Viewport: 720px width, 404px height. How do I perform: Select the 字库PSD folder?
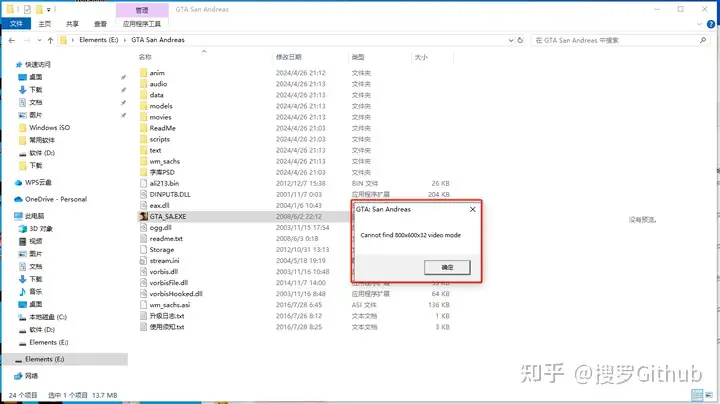[x=162, y=172]
